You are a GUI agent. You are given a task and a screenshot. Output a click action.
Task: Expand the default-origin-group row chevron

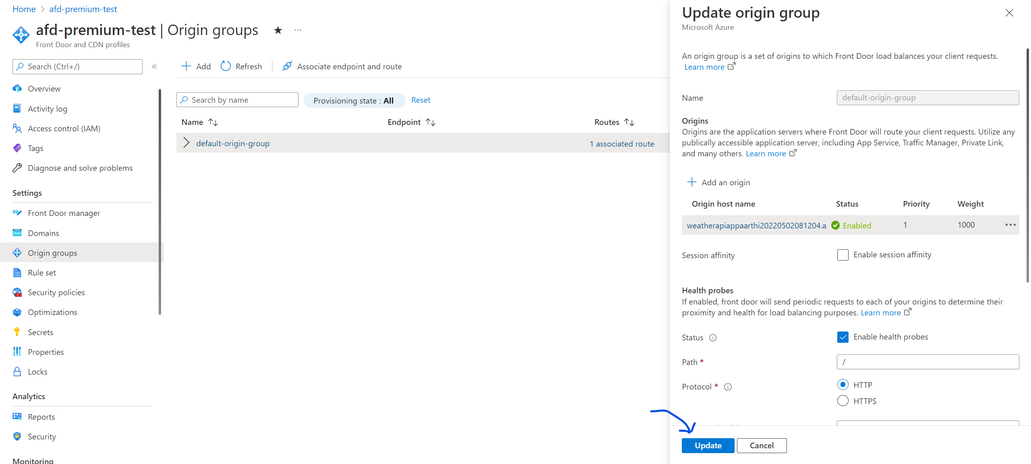click(x=186, y=143)
